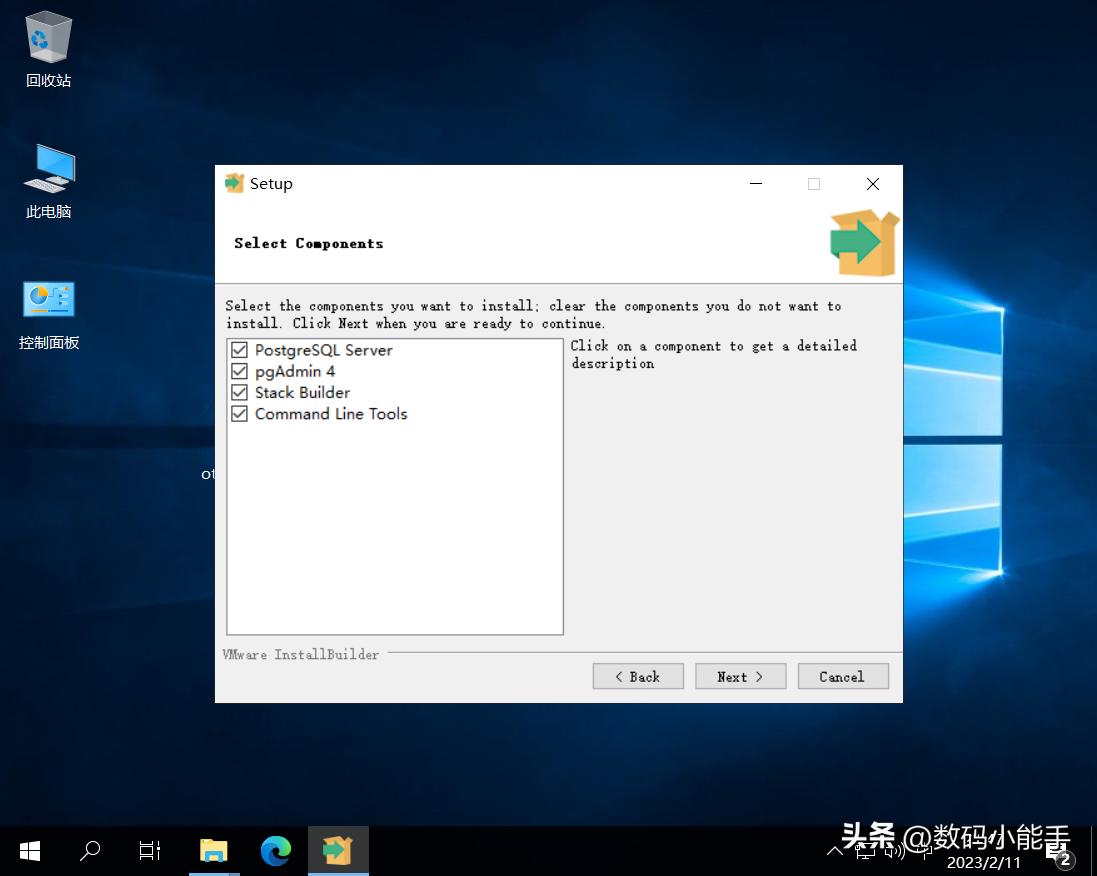Open Microsoft Edge from the taskbar
Viewport: 1097px width, 876px height.
[x=275, y=851]
